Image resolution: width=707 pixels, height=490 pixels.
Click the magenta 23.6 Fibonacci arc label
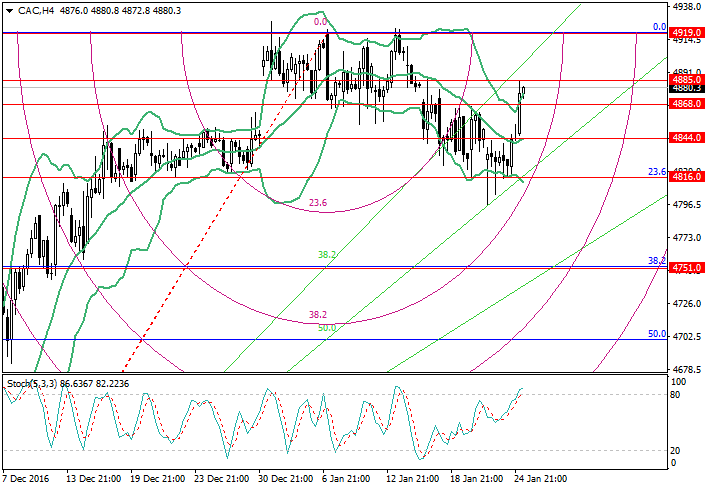point(318,203)
